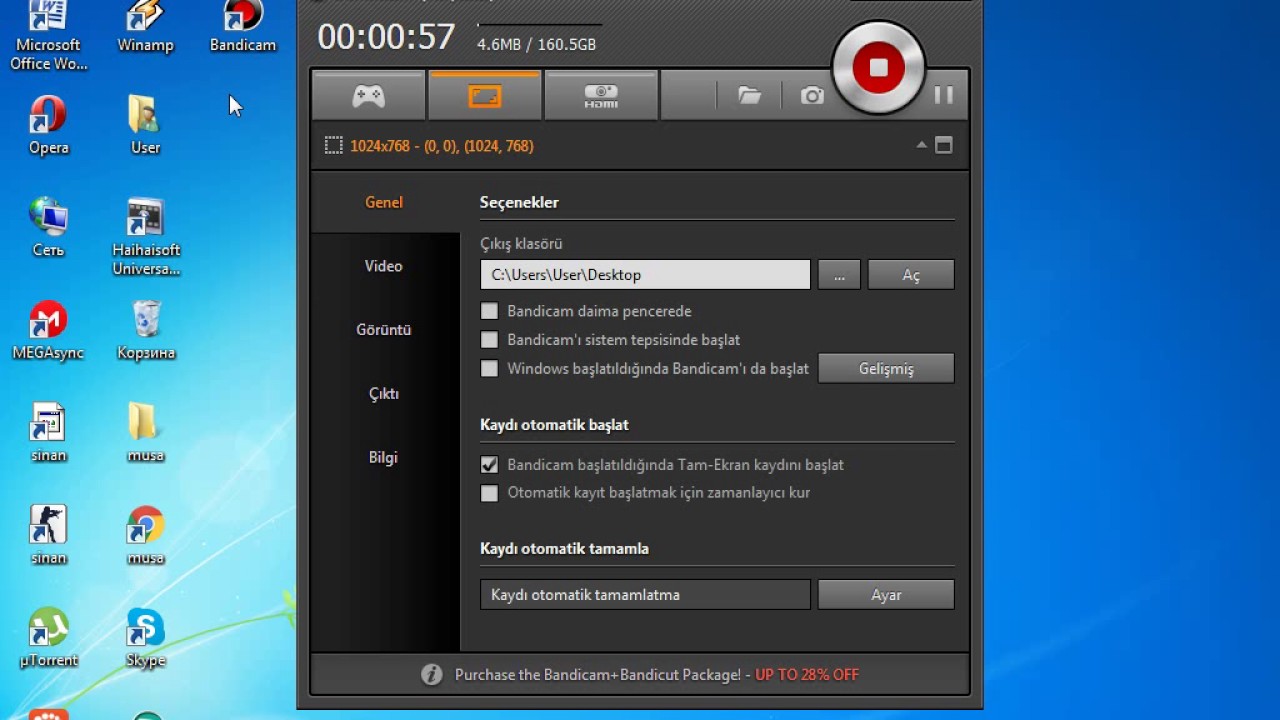
Task: Open the Корзина recycle bin
Action: [146, 331]
